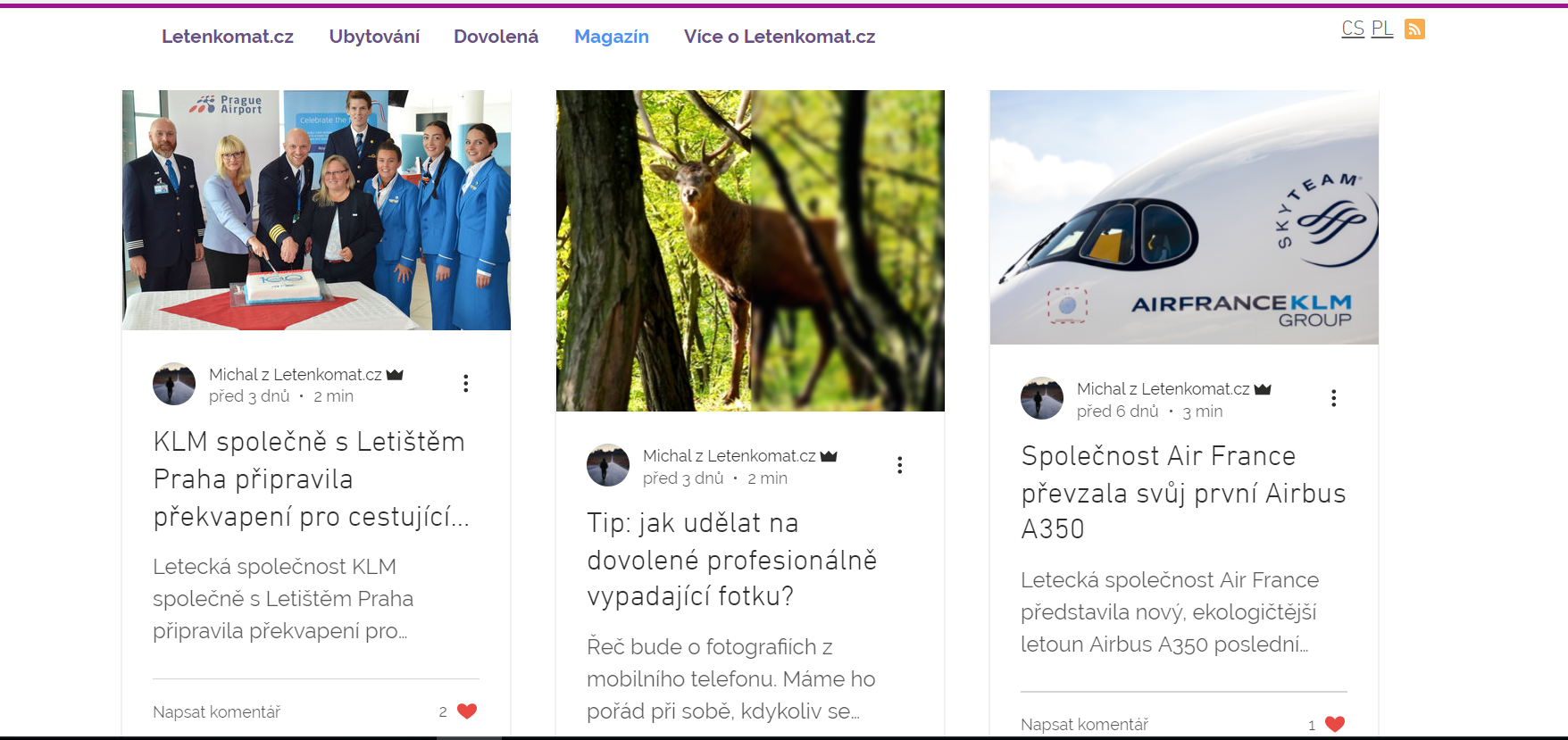Screen dimensions: 1568x740
Task: Click 'před 6 dnů' date on Air France article
Action: (1118, 412)
